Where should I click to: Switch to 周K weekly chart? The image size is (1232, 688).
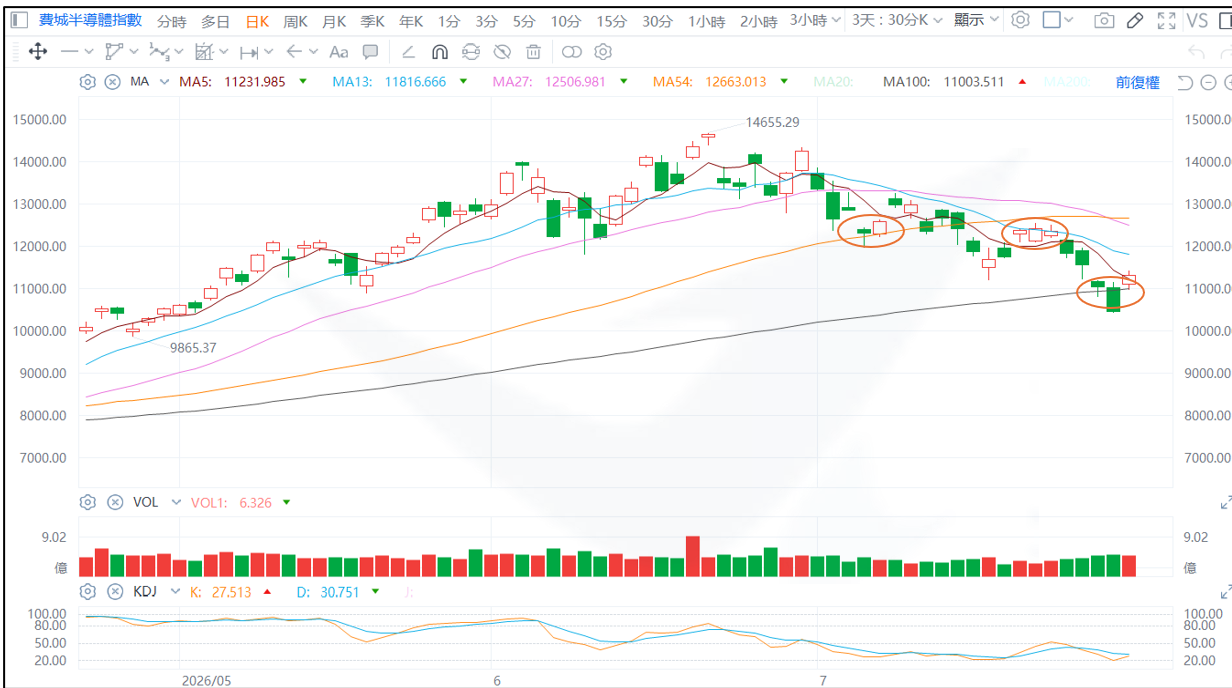click(x=295, y=21)
